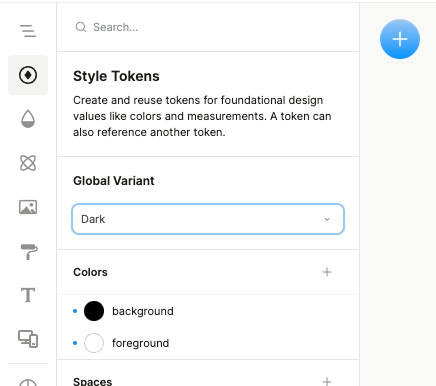
Task: Select the Style Tokens sidebar icon
Action: 28,75
